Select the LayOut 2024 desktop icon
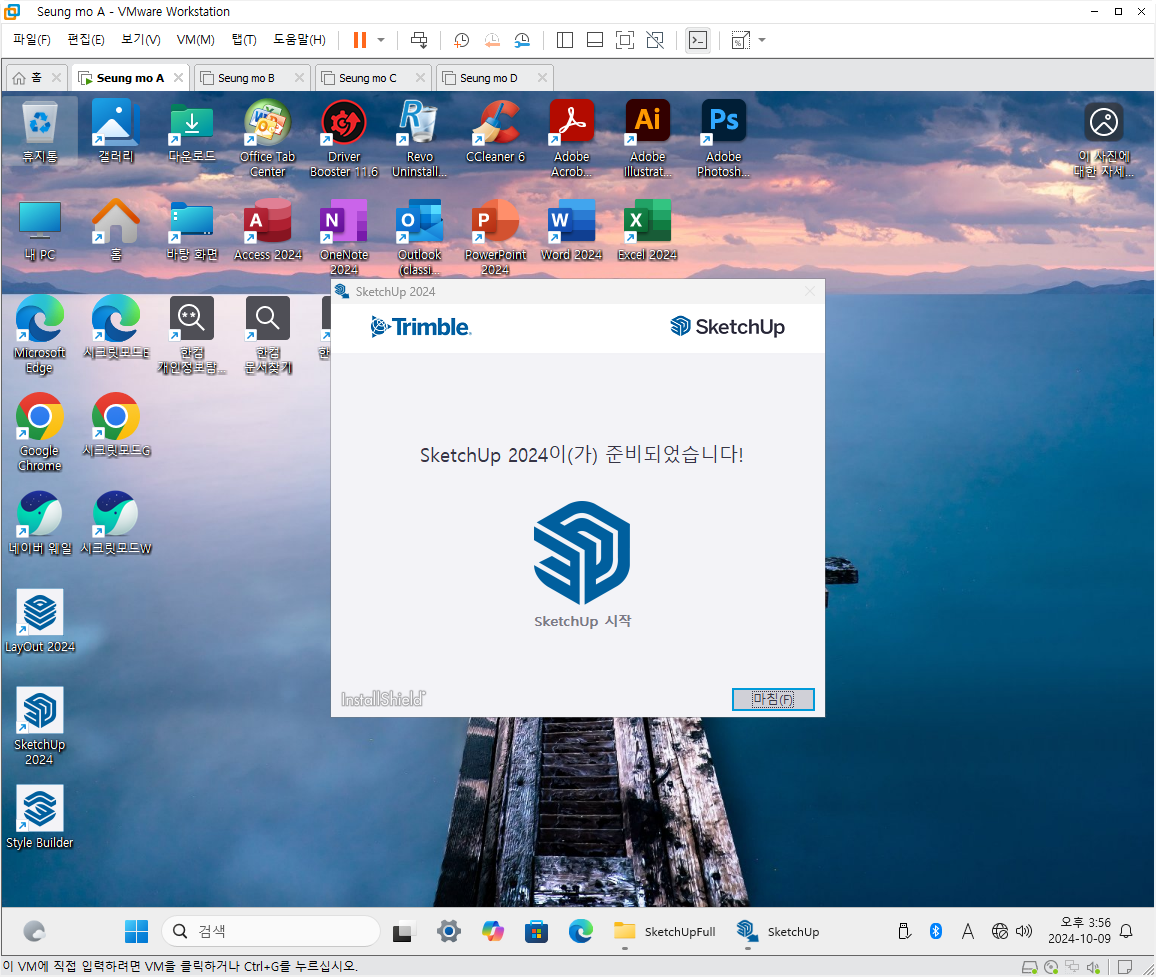Viewport: 1156px width, 977px height. 40,622
